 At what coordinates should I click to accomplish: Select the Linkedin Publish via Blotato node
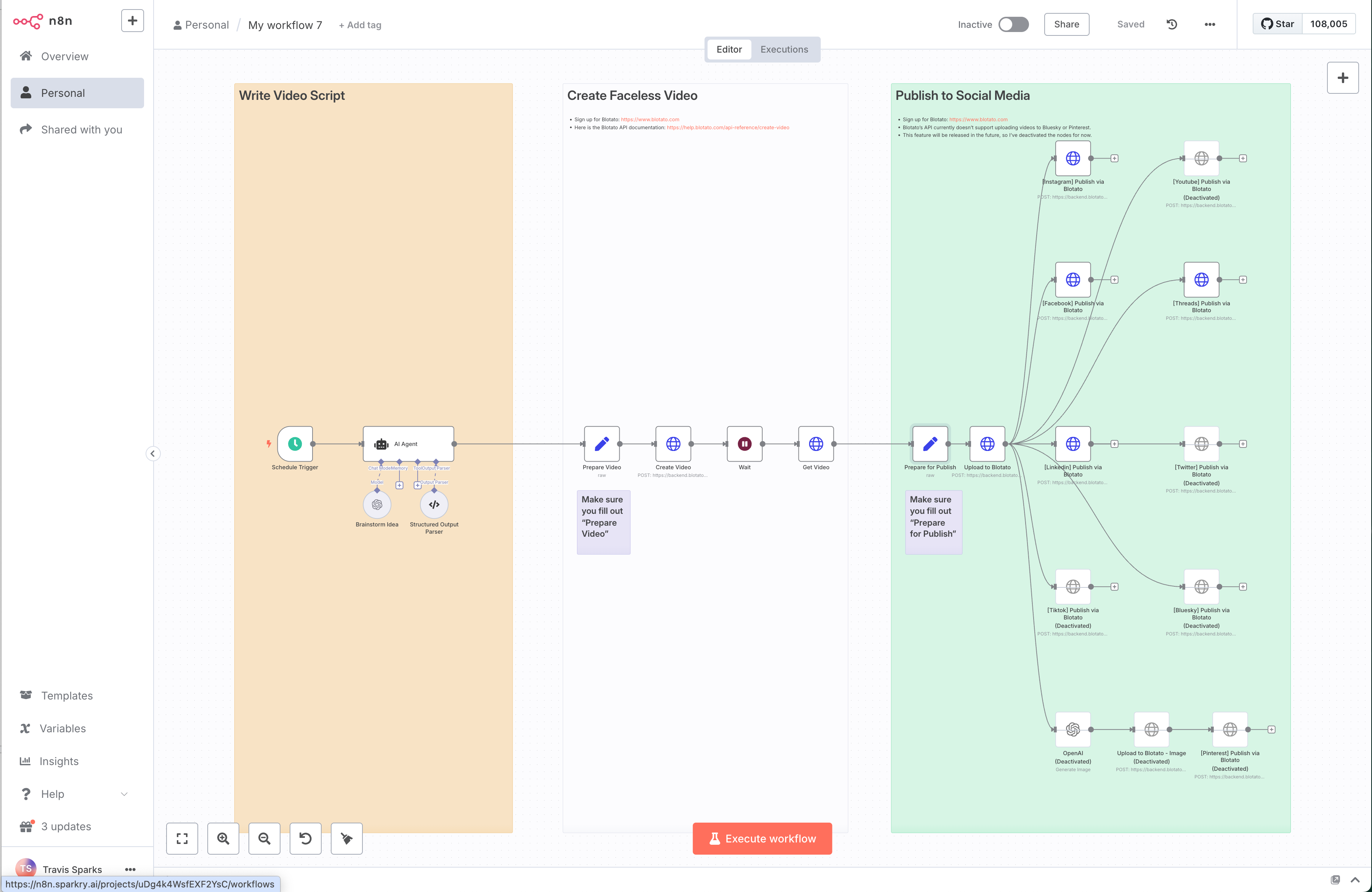1073,443
